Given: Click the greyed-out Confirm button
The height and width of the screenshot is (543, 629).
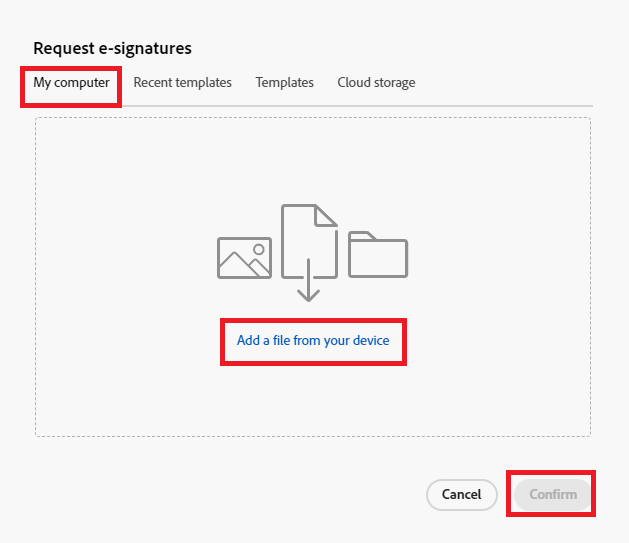Looking at the screenshot, I should [x=553, y=494].
